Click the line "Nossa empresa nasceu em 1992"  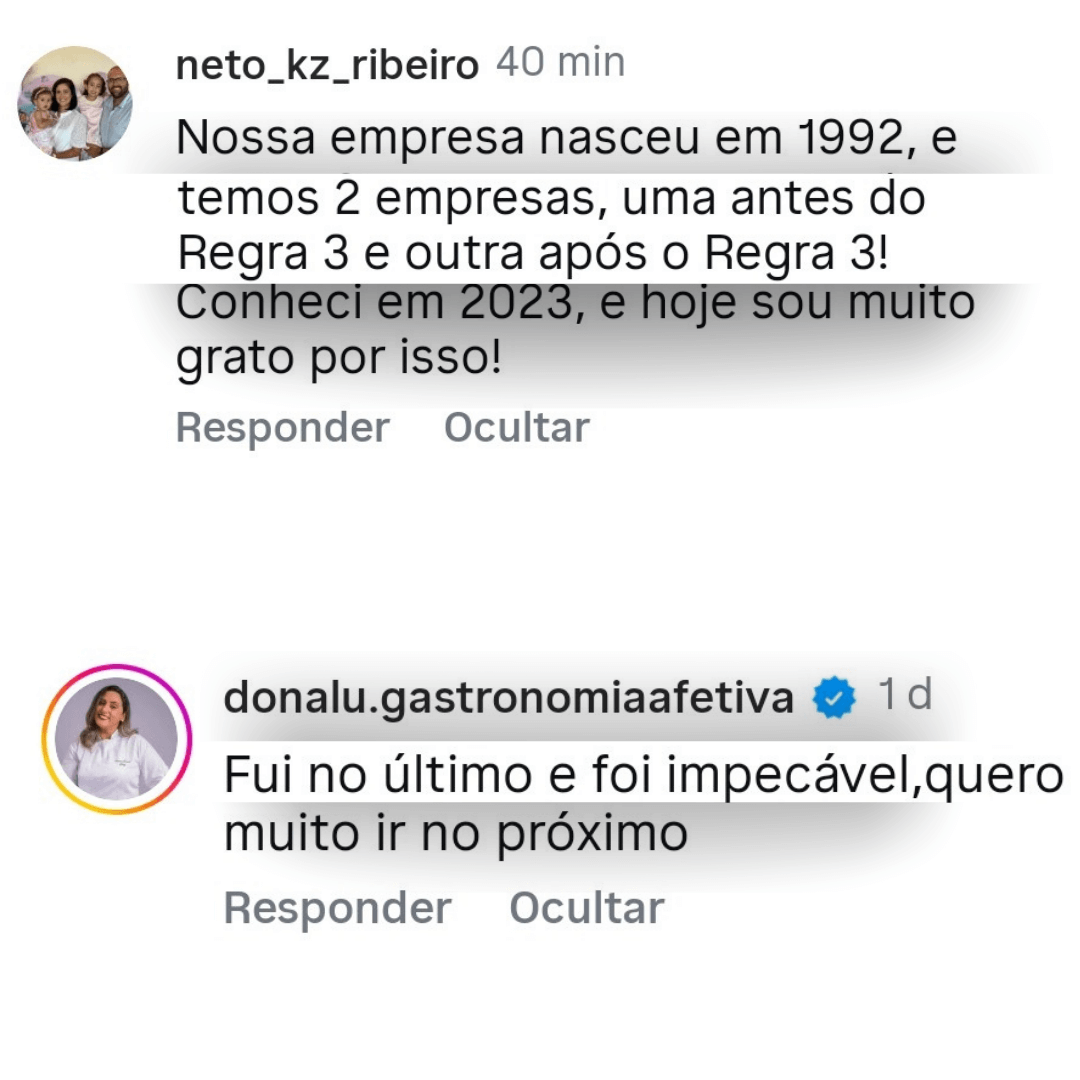coord(566,139)
